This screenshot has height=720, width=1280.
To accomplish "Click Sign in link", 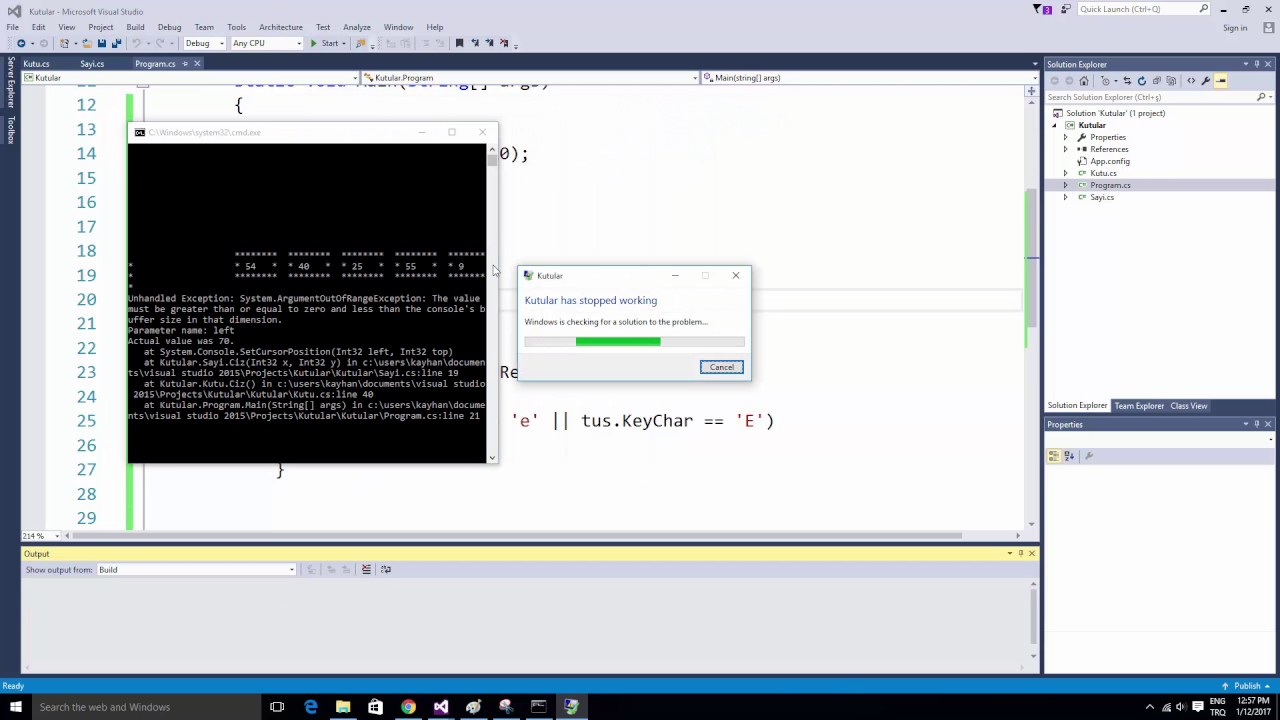I will (1235, 28).
